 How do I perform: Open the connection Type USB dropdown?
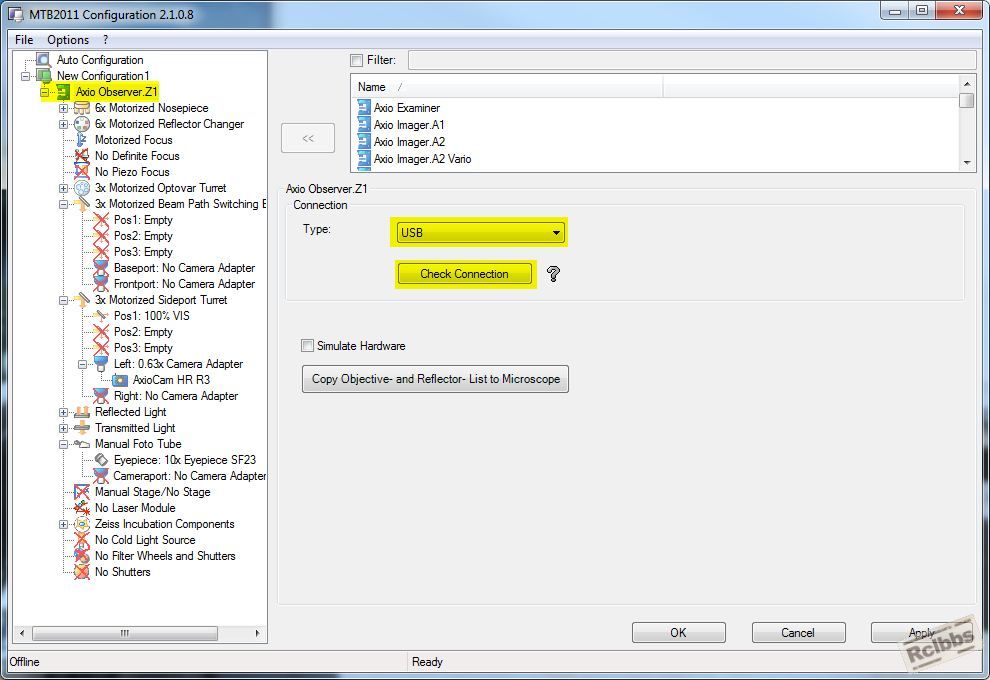coord(480,232)
